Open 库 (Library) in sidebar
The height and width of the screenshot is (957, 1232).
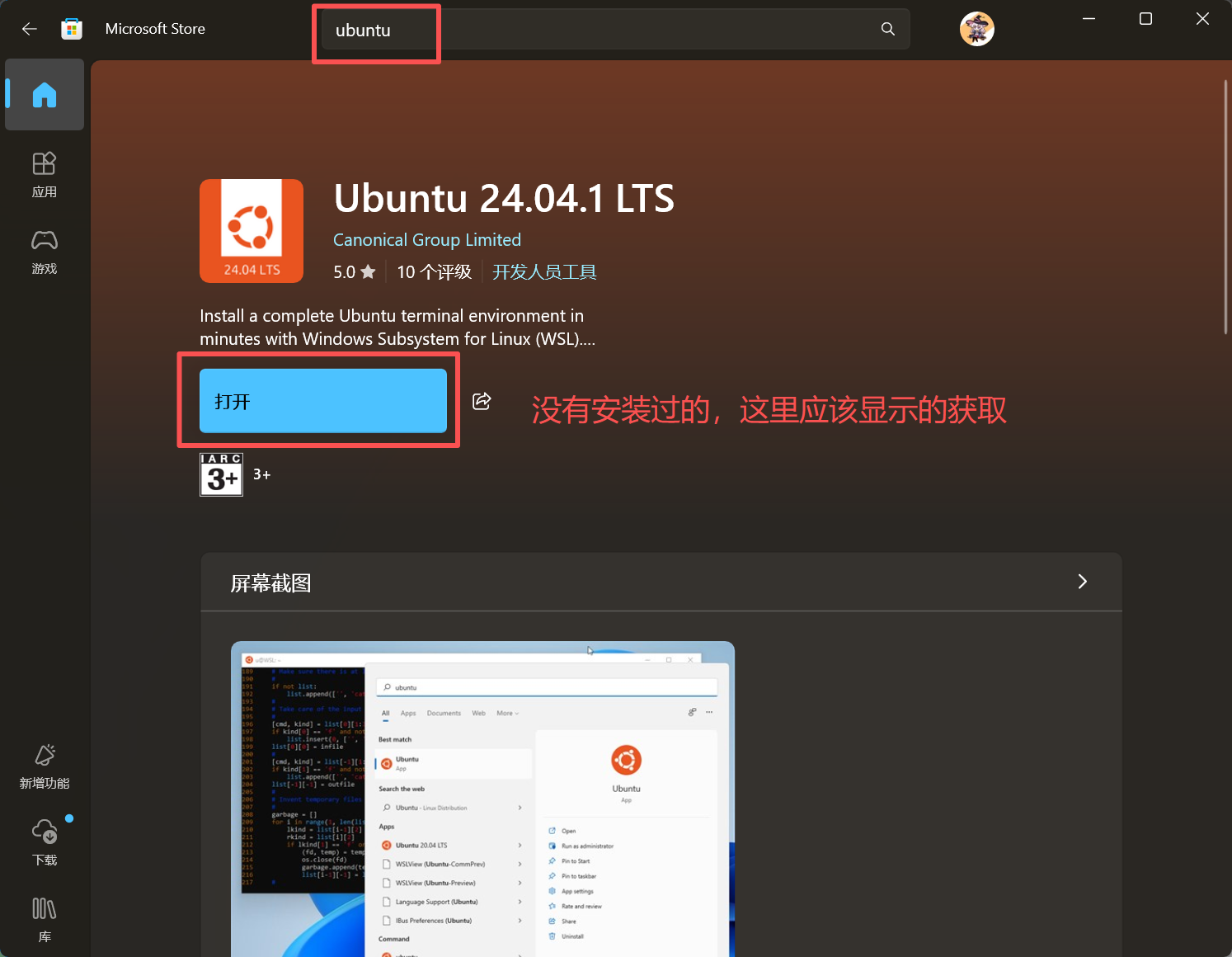pos(45,919)
